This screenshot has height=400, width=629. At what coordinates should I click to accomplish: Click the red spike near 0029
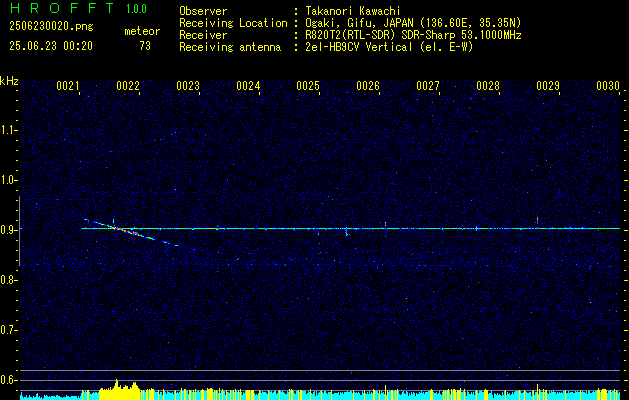pos(537,220)
